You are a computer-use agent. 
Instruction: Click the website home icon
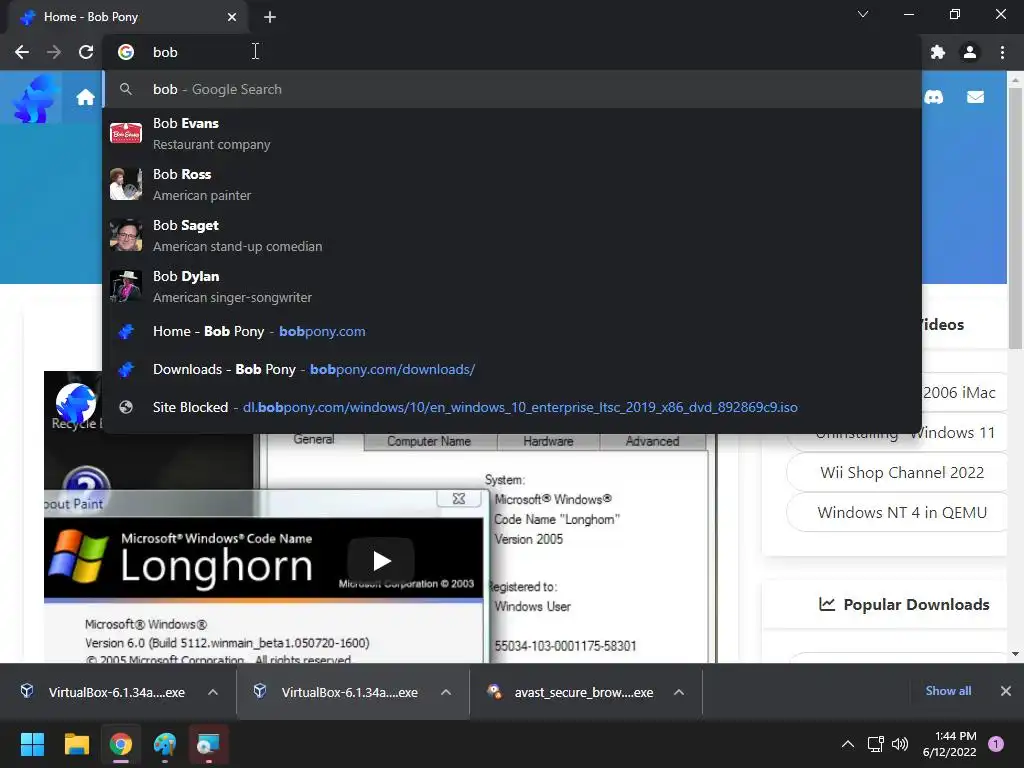86,97
